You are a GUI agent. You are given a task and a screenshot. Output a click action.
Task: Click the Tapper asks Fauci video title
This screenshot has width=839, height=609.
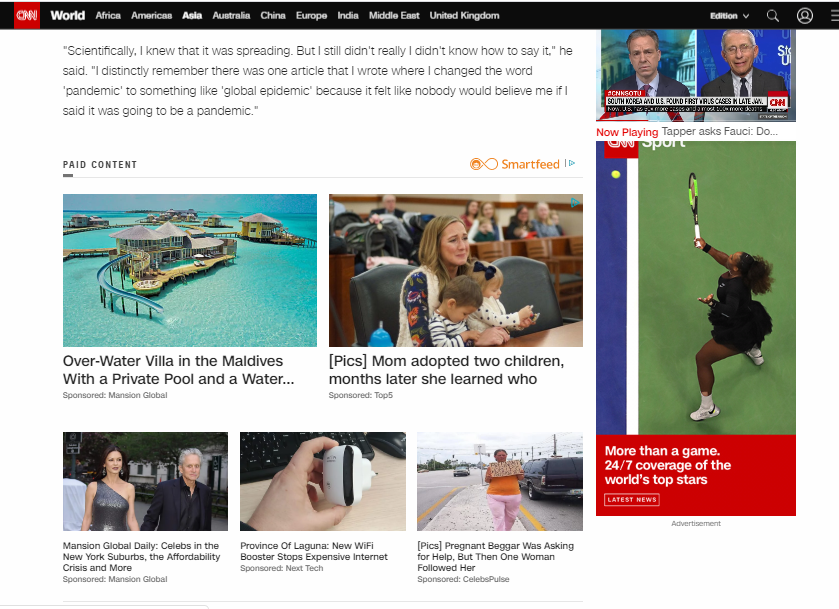(x=719, y=131)
